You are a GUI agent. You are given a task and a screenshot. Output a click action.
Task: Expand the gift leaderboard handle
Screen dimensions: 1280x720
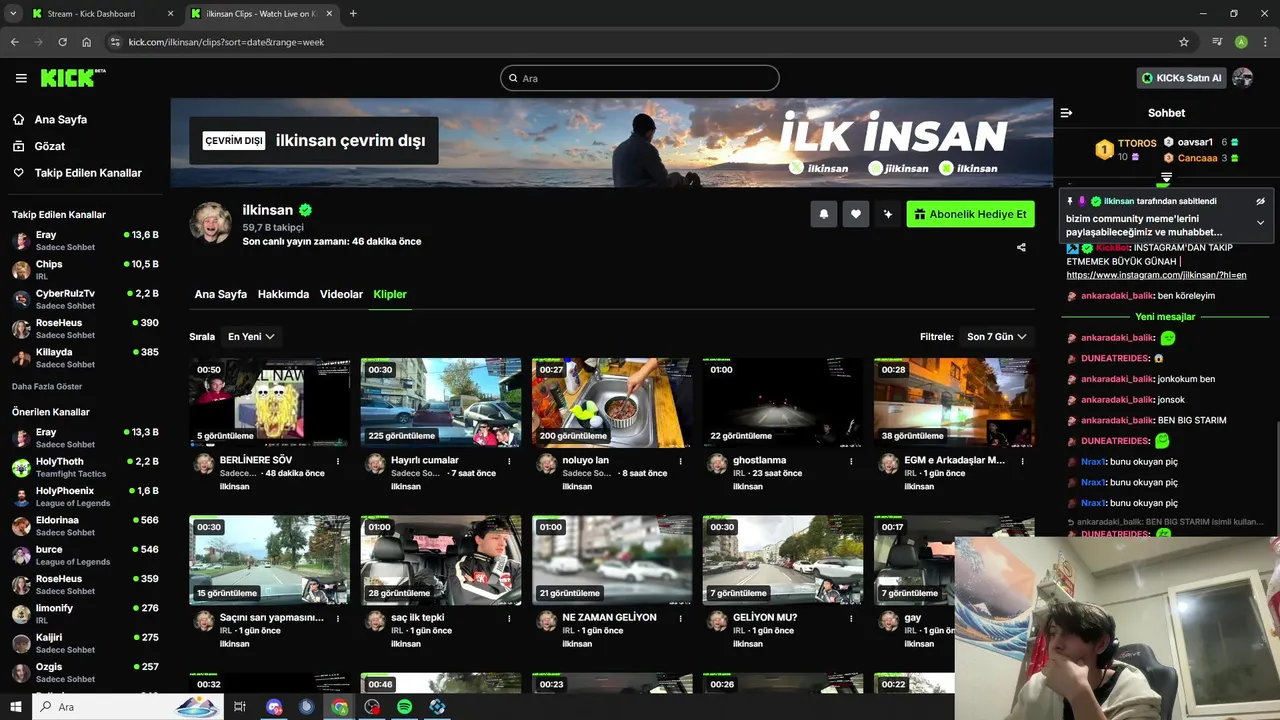click(1165, 177)
